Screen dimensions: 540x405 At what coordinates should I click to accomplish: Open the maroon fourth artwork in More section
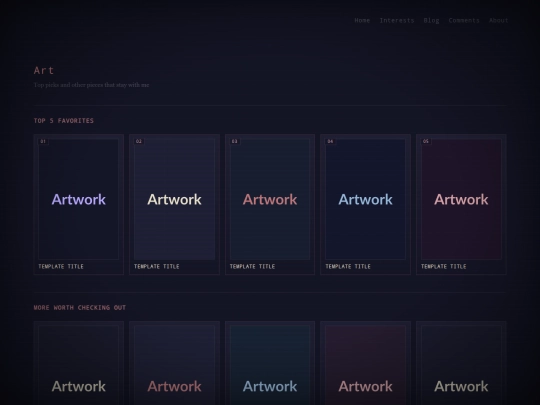pyautogui.click(x=365, y=363)
